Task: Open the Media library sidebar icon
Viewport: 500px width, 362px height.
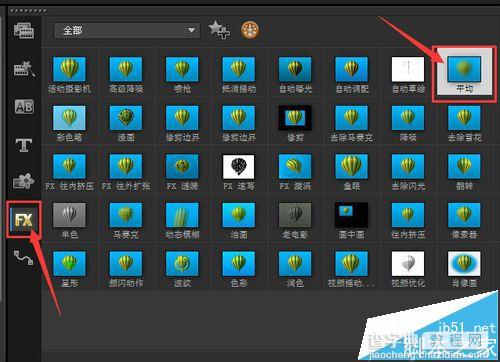Action: pos(24,30)
